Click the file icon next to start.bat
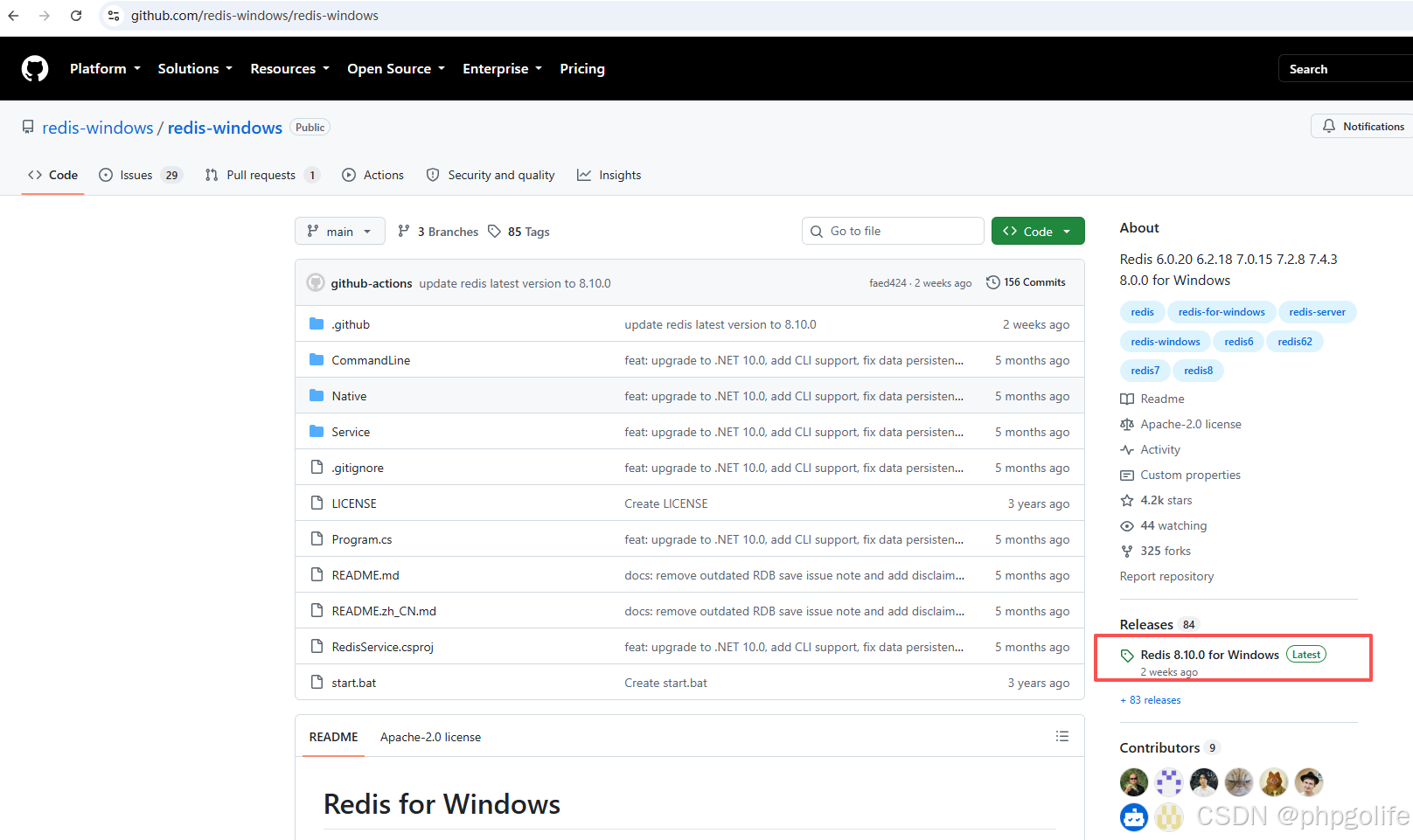The image size is (1413, 840). pyautogui.click(x=317, y=683)
